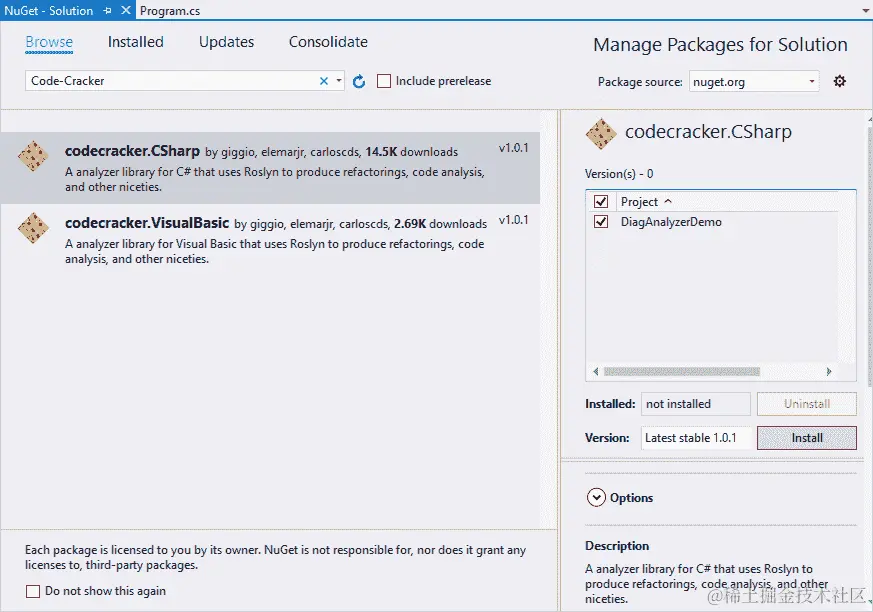This screenshot has width=873, height=612.
Task: Switch to Installed tab
Action: (x=136, y=42)
